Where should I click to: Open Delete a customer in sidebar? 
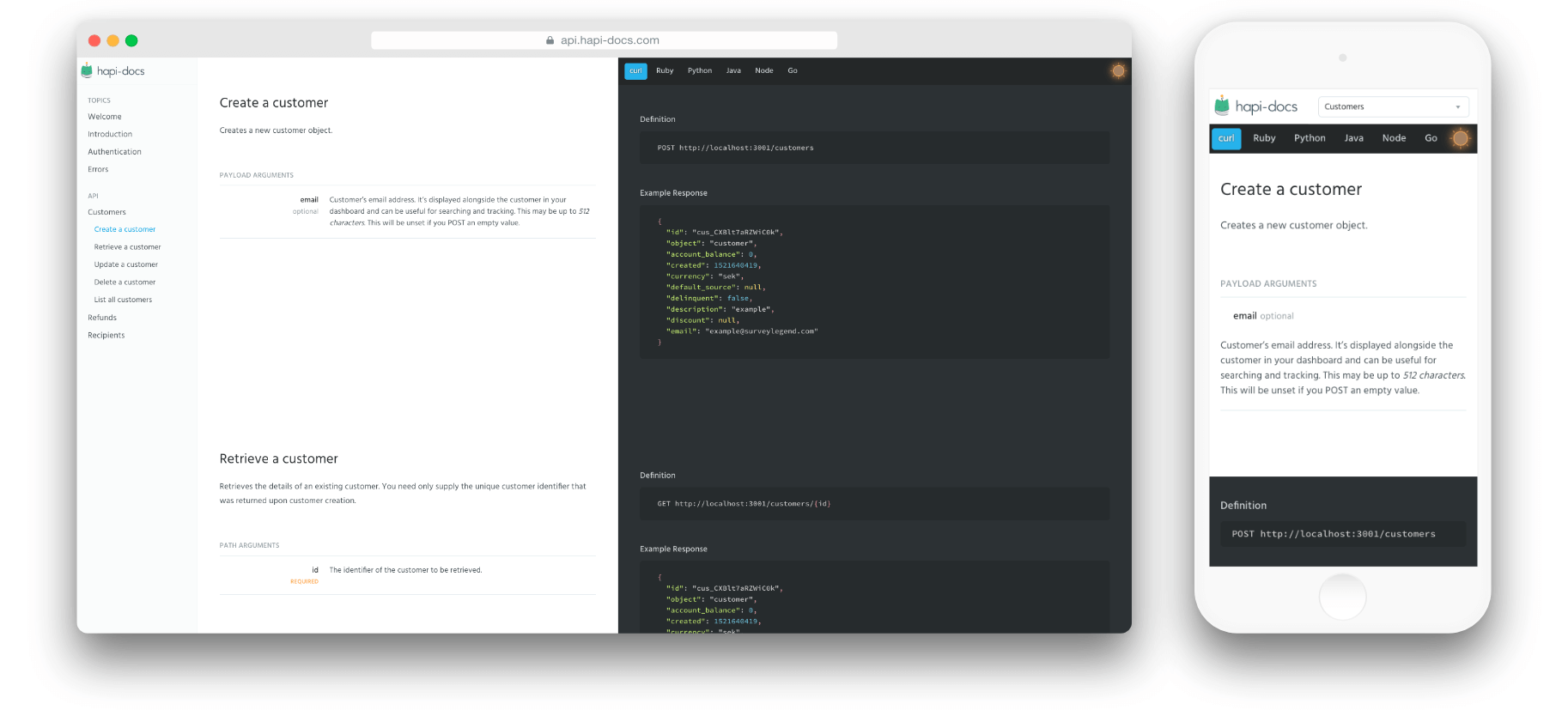pyautogui.click(x=125, y=282)
